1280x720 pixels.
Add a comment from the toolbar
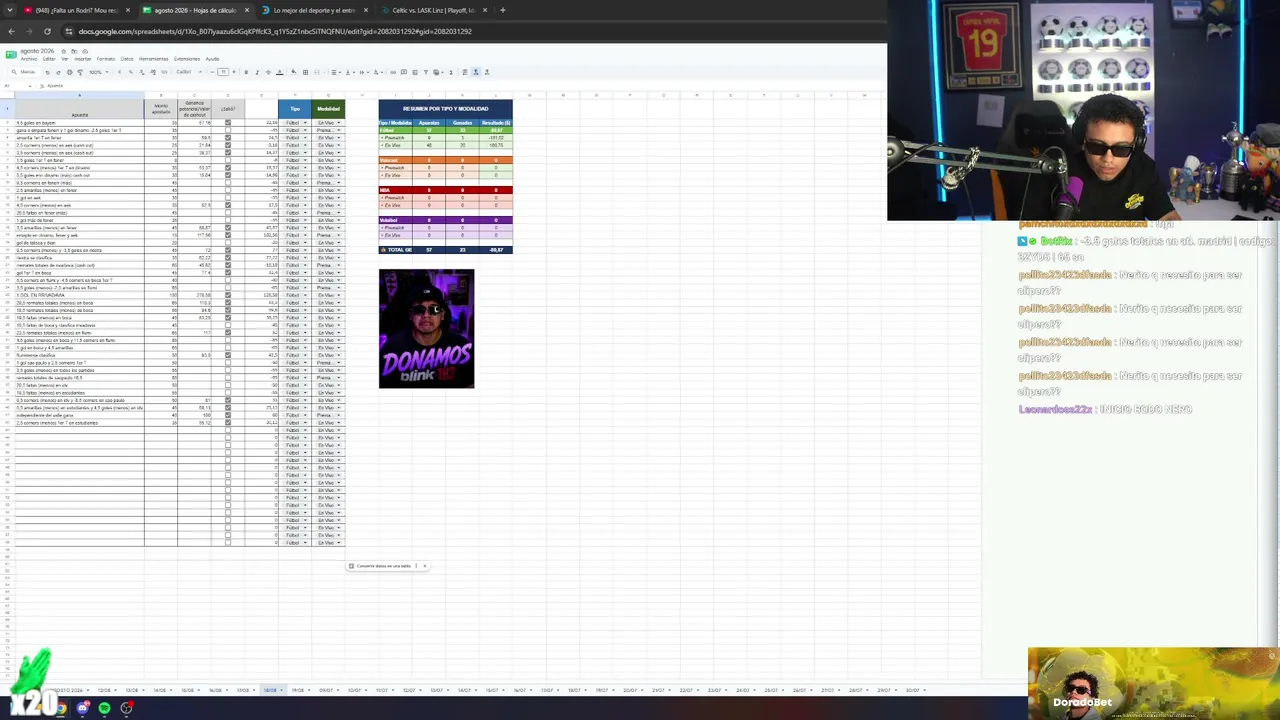click(x=404, y=72)
